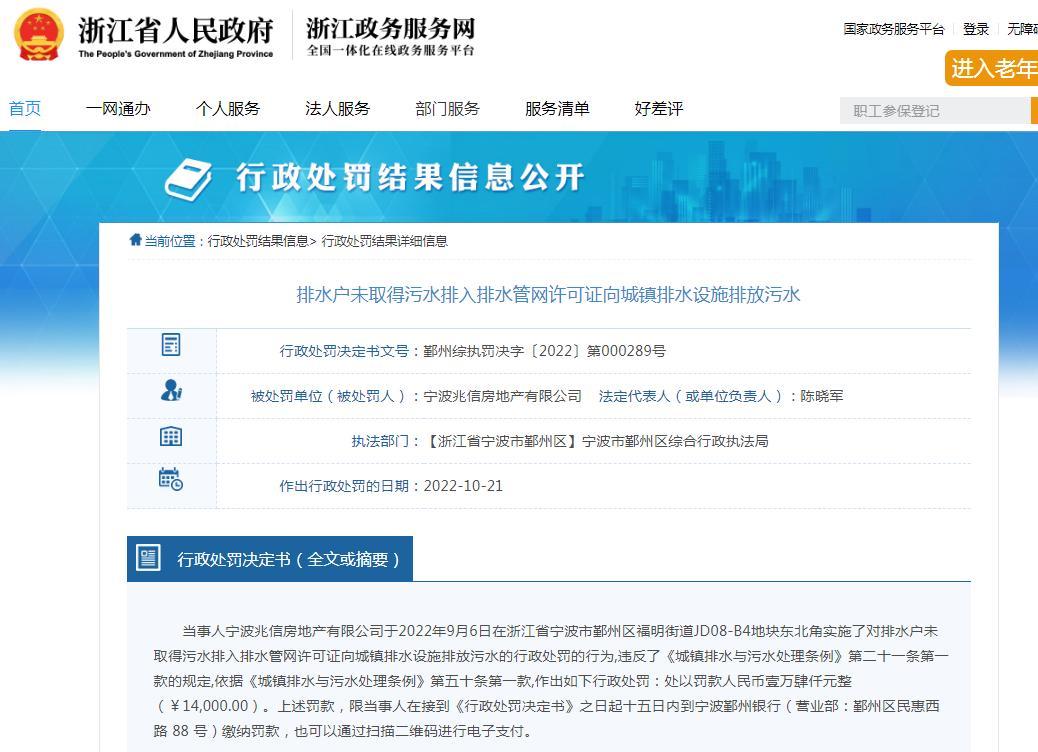Click the national emblem logo
The height and width of the screenshot is (752, 1038).
tap(38, 35)
